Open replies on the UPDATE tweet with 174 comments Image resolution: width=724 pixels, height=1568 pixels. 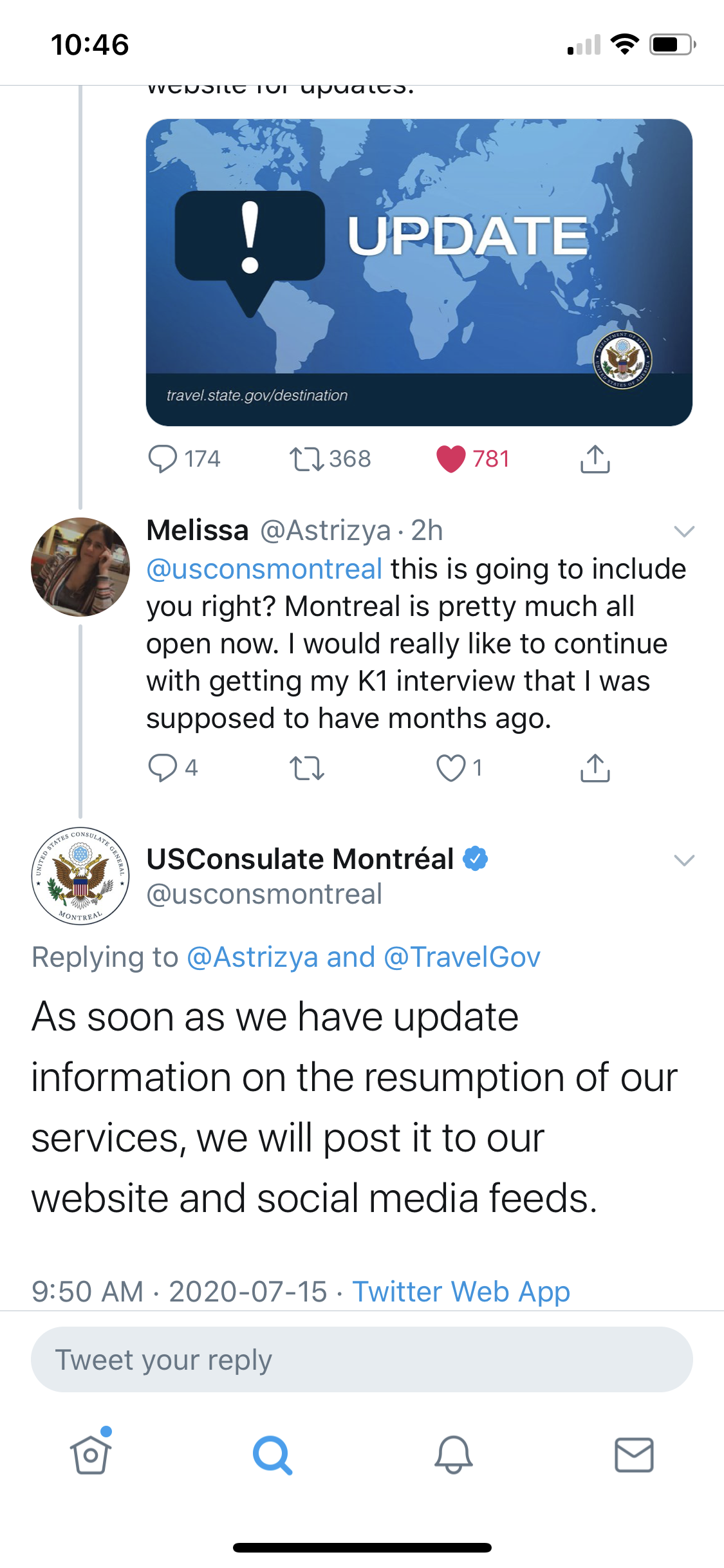pyautogui.click(x=183, y=459)
